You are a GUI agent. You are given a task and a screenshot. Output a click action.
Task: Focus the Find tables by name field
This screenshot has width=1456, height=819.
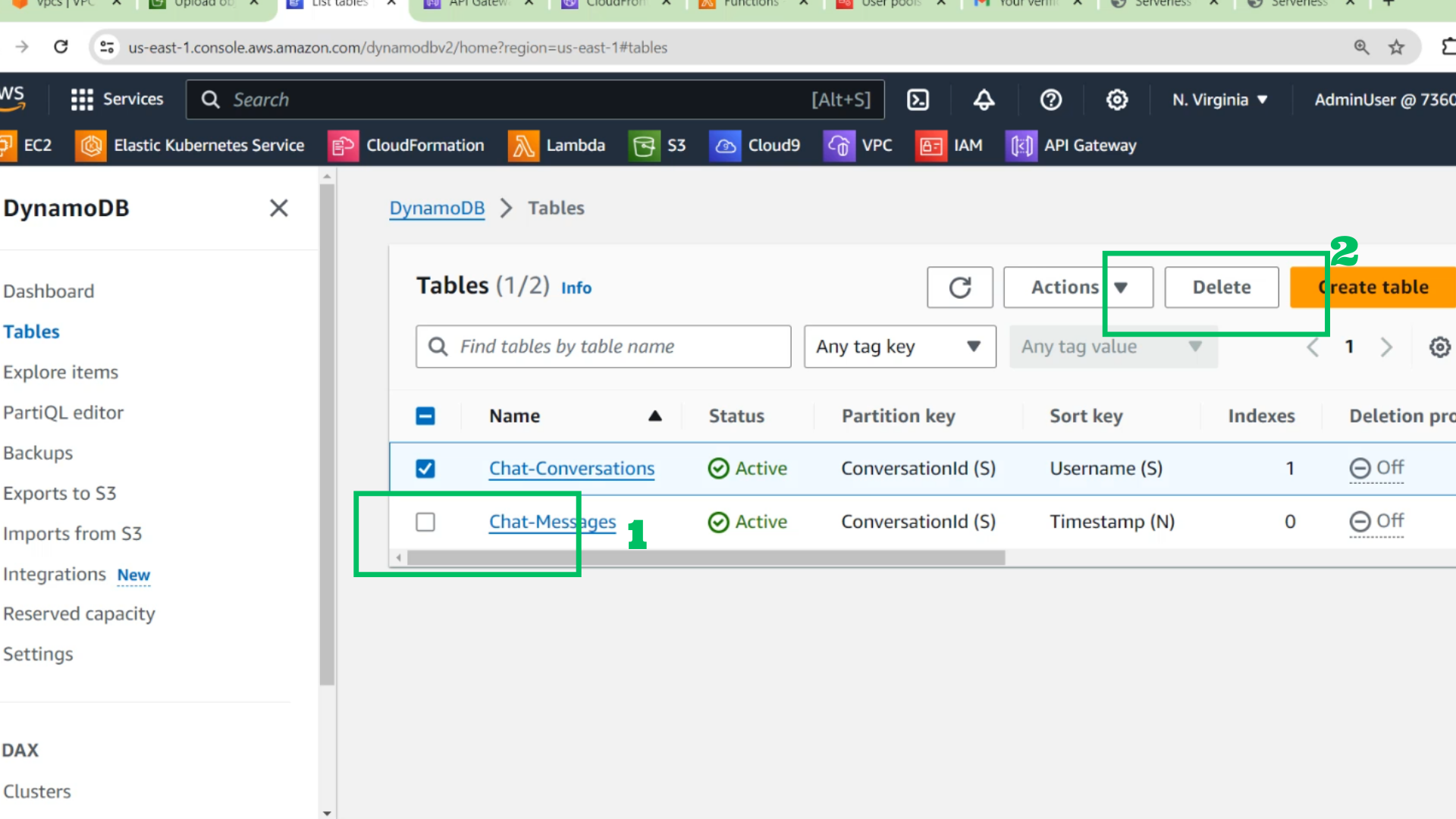603,347
